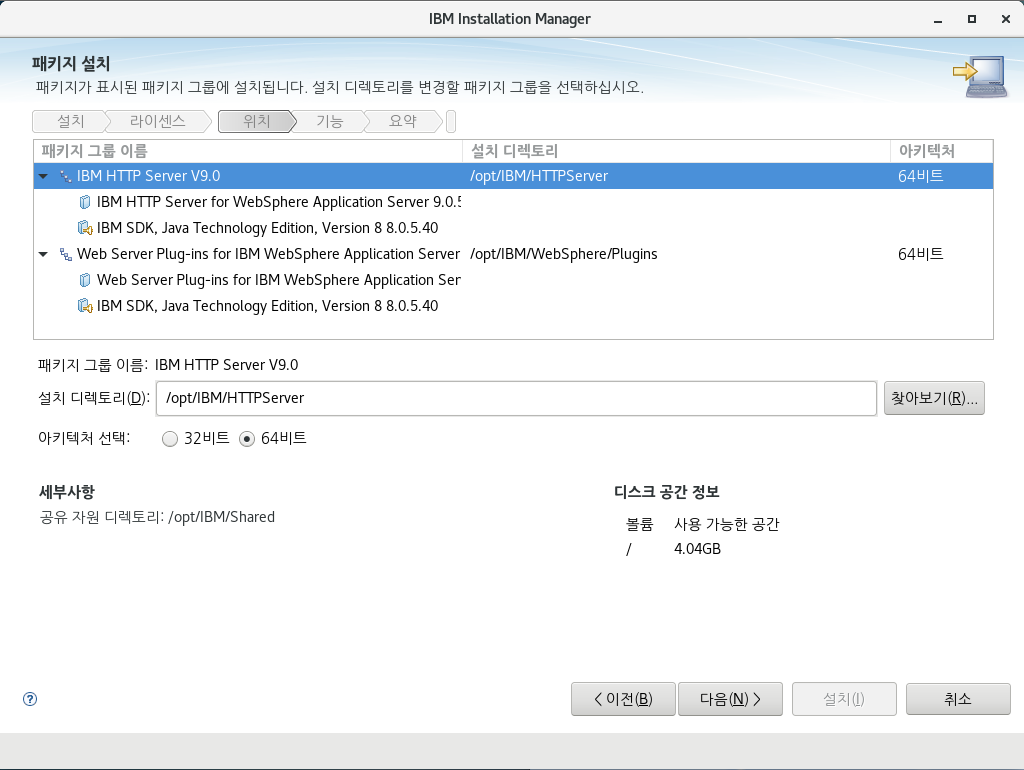
Task: Click the SDK icon under the Web Server Plug-ins group
Action: coord(85,306)
